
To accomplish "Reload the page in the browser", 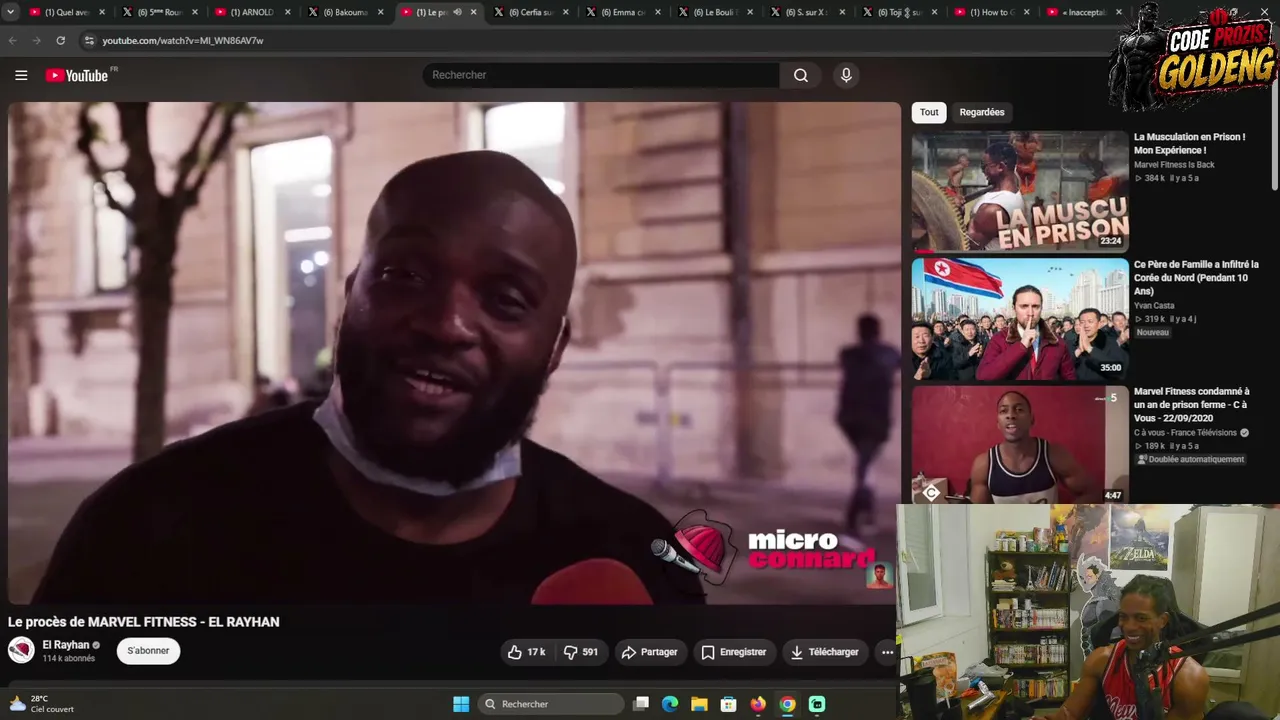I will click(60, 40).
